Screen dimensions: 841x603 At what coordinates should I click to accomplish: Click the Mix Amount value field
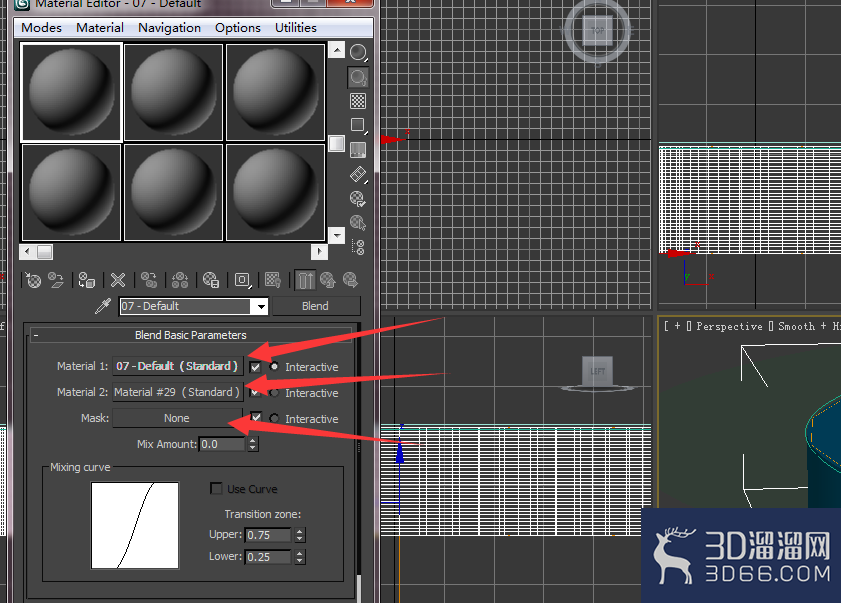(x=223, y=444)
